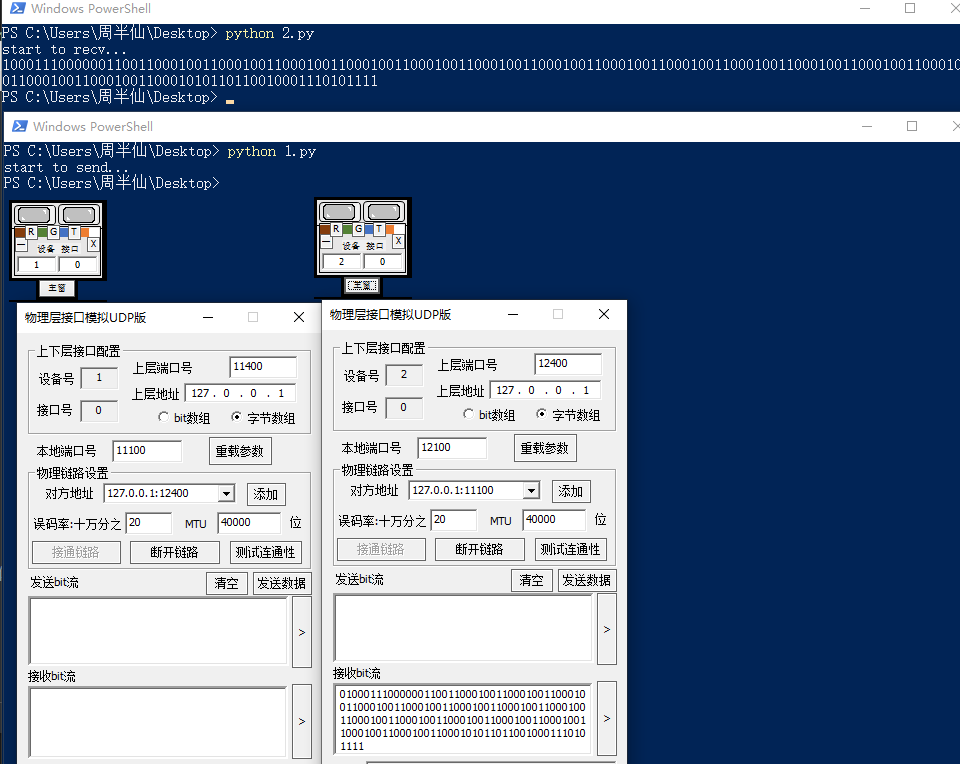Click right gray indicator on device 2 widget
This screenshot has width=960, height=764.
tap(384, 212)
